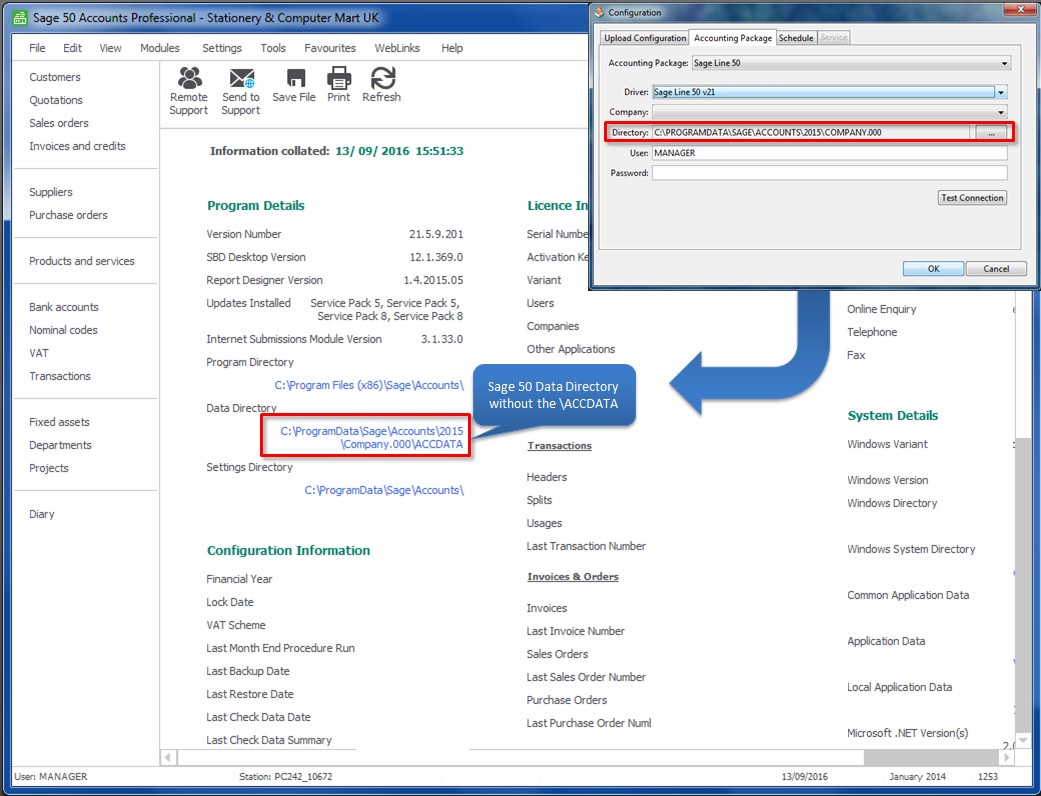This screenshot has height=796, width=1041.
Task: Open the Directory browse ellipsis button
Action: click(x=992, y=132)
